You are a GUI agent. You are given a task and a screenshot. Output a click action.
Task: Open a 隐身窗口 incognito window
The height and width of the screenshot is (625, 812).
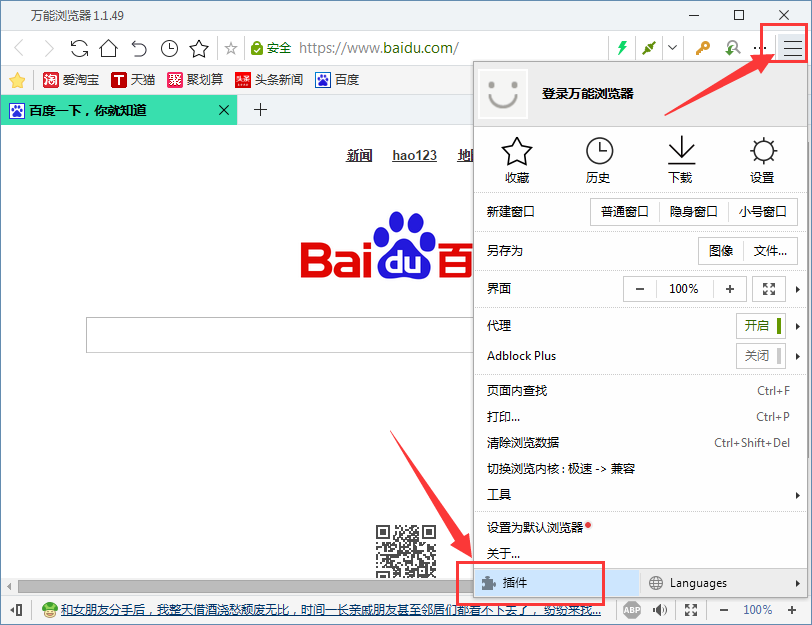click(x=693, y=212)
